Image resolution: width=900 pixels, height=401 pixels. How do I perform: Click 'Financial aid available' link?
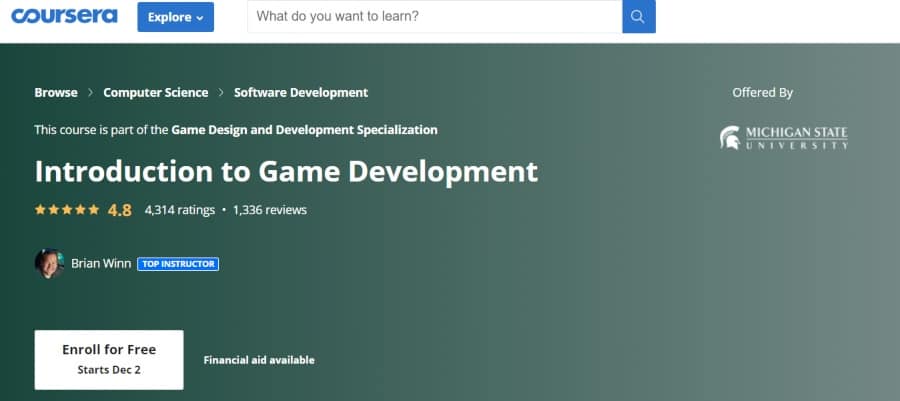coord(259,360)
